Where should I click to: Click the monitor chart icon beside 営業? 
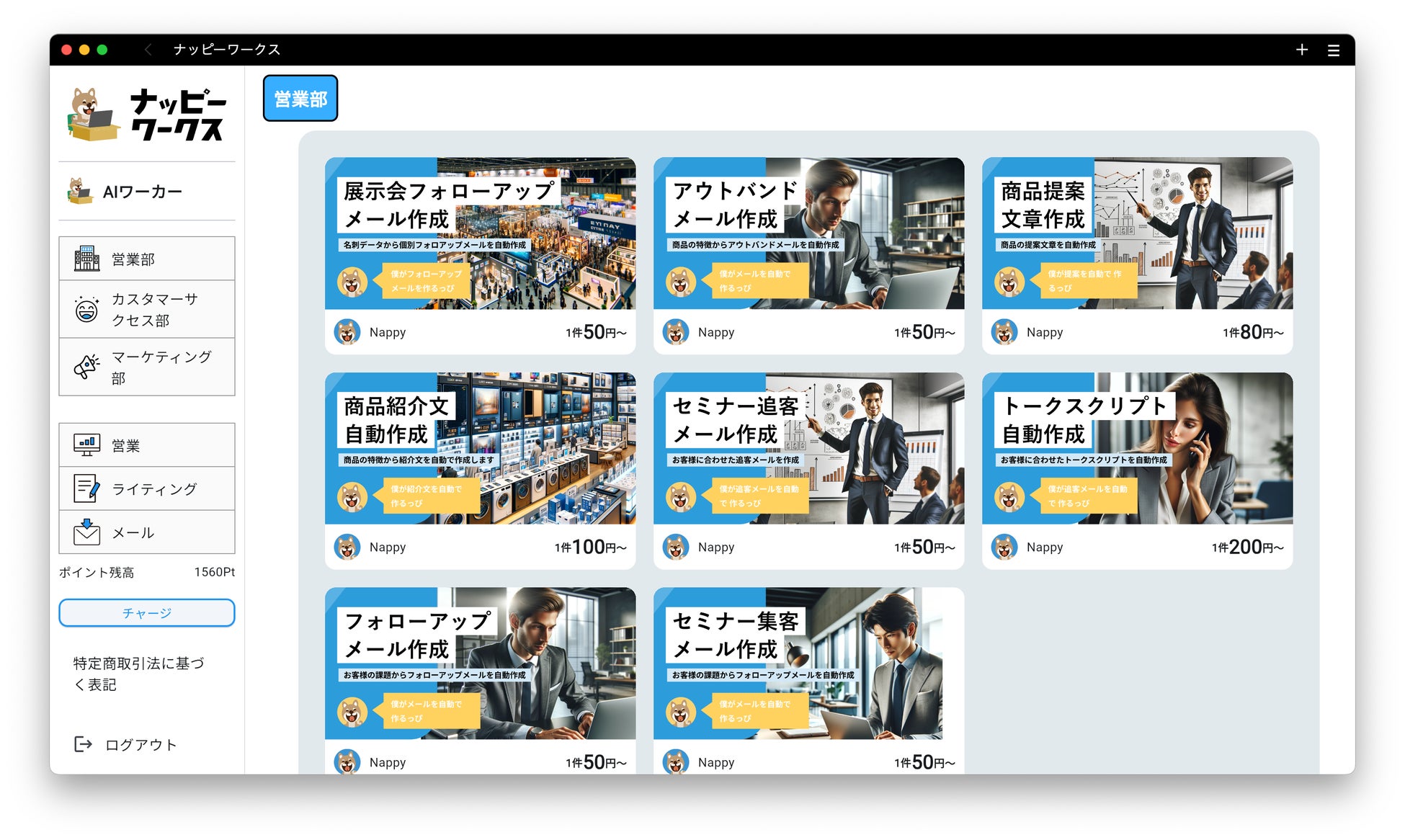(x=86, y=445)
